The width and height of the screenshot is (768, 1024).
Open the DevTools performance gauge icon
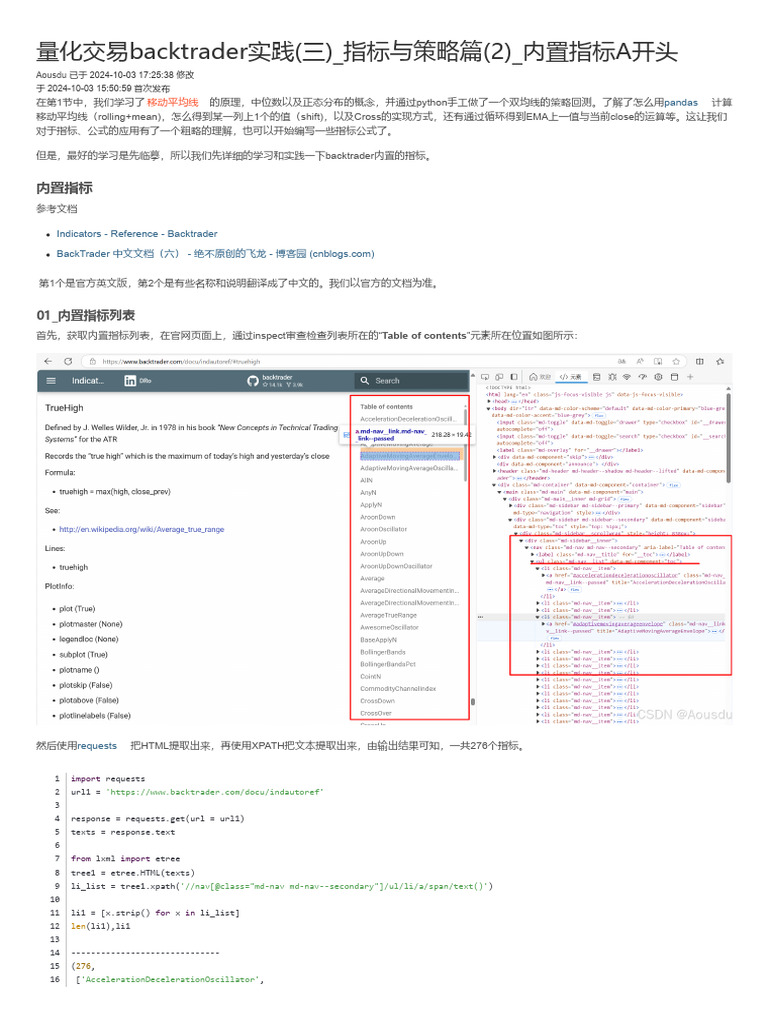point(643,377)
